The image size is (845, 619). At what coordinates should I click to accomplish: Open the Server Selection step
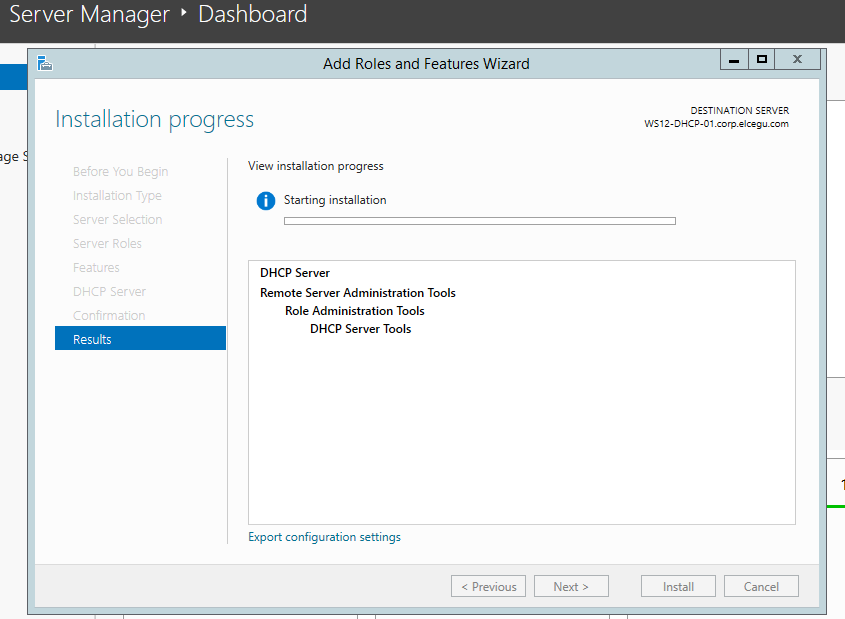117,220
